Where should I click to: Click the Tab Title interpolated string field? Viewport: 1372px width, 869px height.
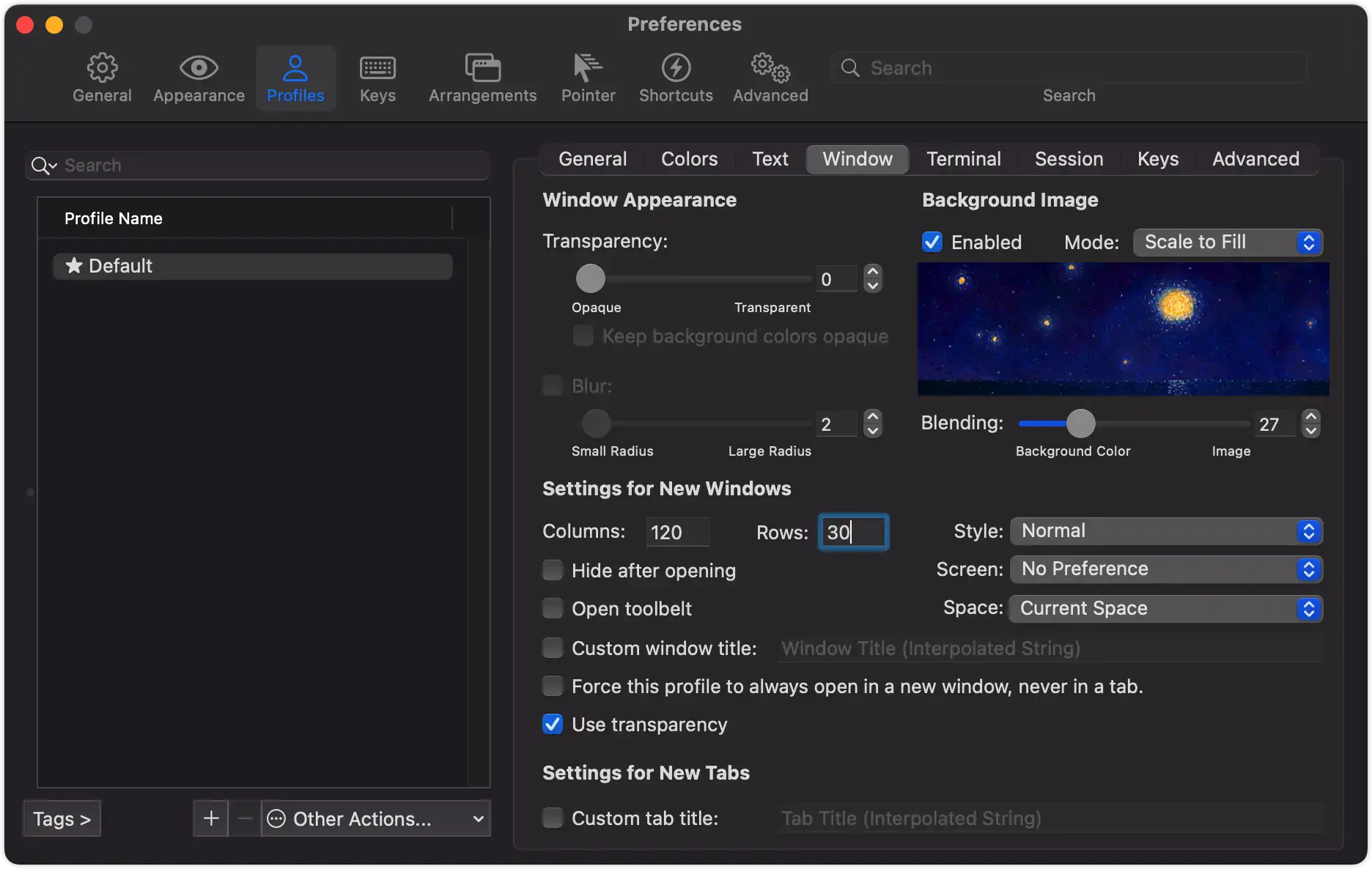(x=1050, y=818)
